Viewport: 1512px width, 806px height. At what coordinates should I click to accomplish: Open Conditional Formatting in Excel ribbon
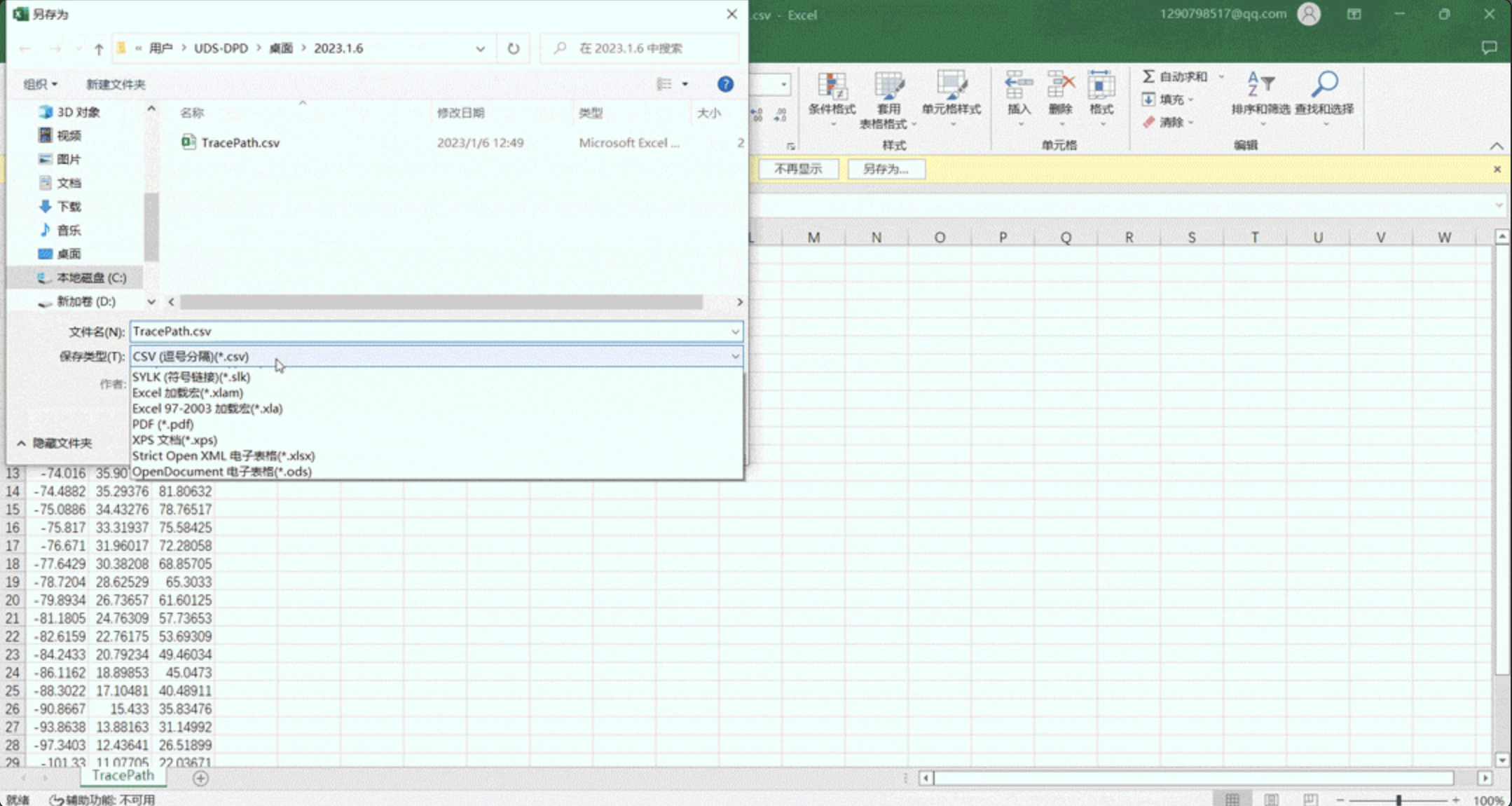[832, 100]
